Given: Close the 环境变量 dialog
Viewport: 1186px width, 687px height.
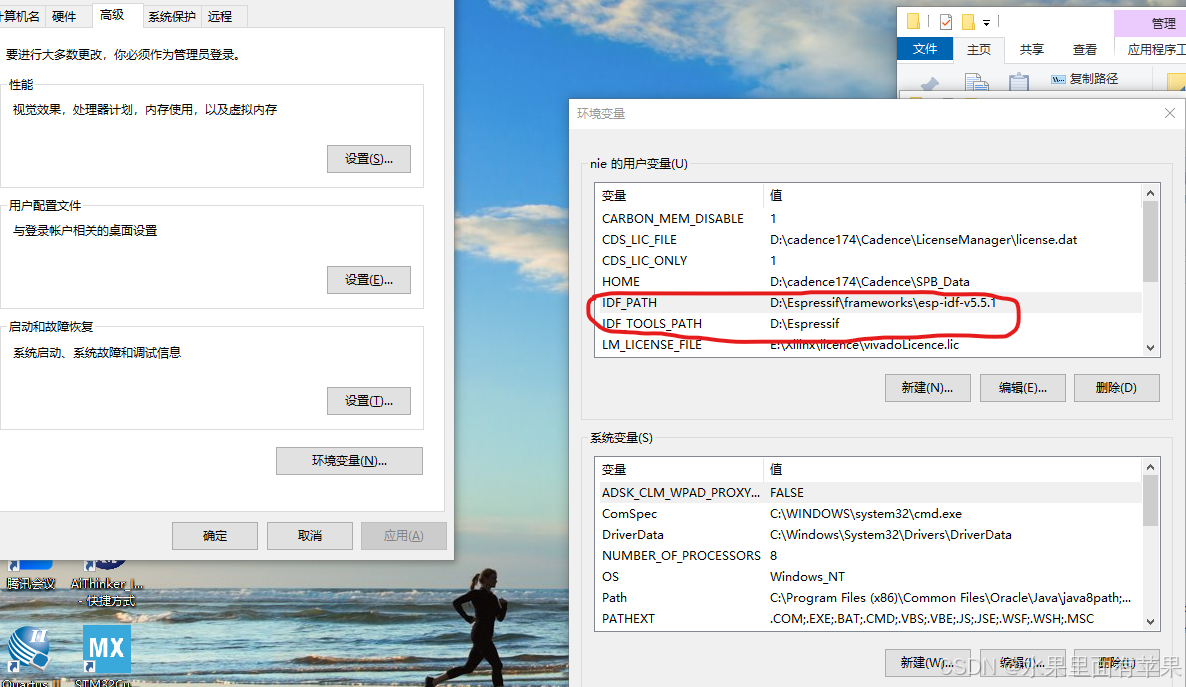Looking at the screenshot, I should click(1169, 113).
